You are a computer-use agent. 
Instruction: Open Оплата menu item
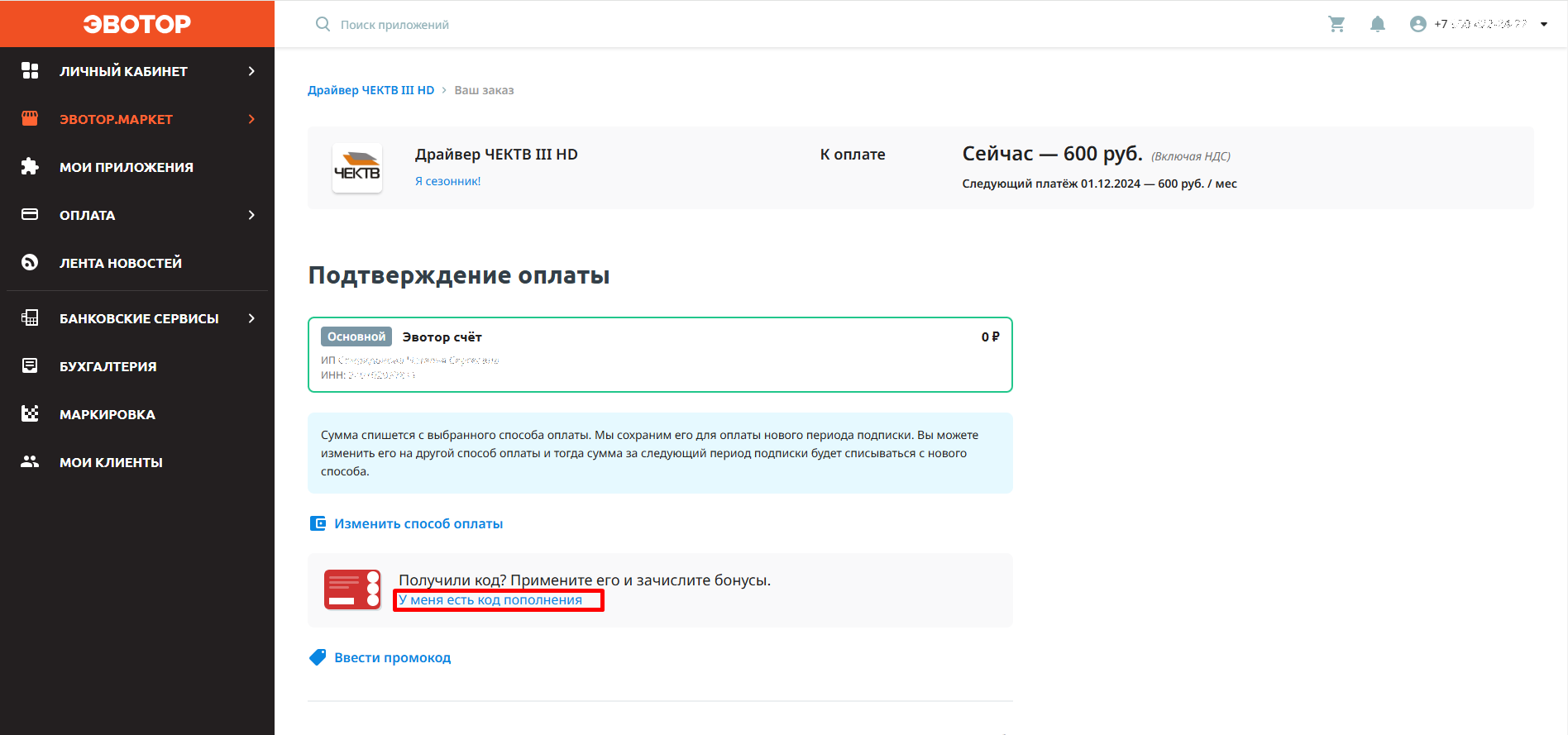[x=137, y=215]
